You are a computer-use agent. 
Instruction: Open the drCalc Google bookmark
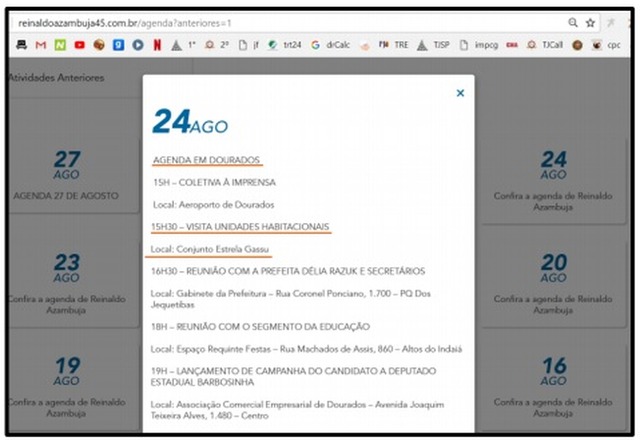330,45
